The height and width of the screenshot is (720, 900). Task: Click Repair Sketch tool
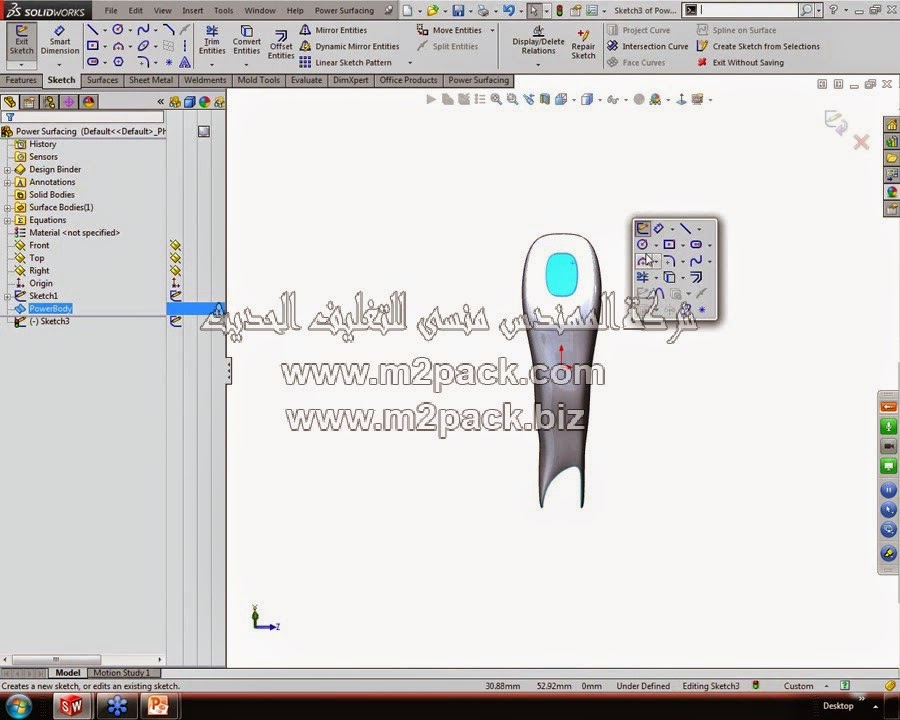(583, 44)
